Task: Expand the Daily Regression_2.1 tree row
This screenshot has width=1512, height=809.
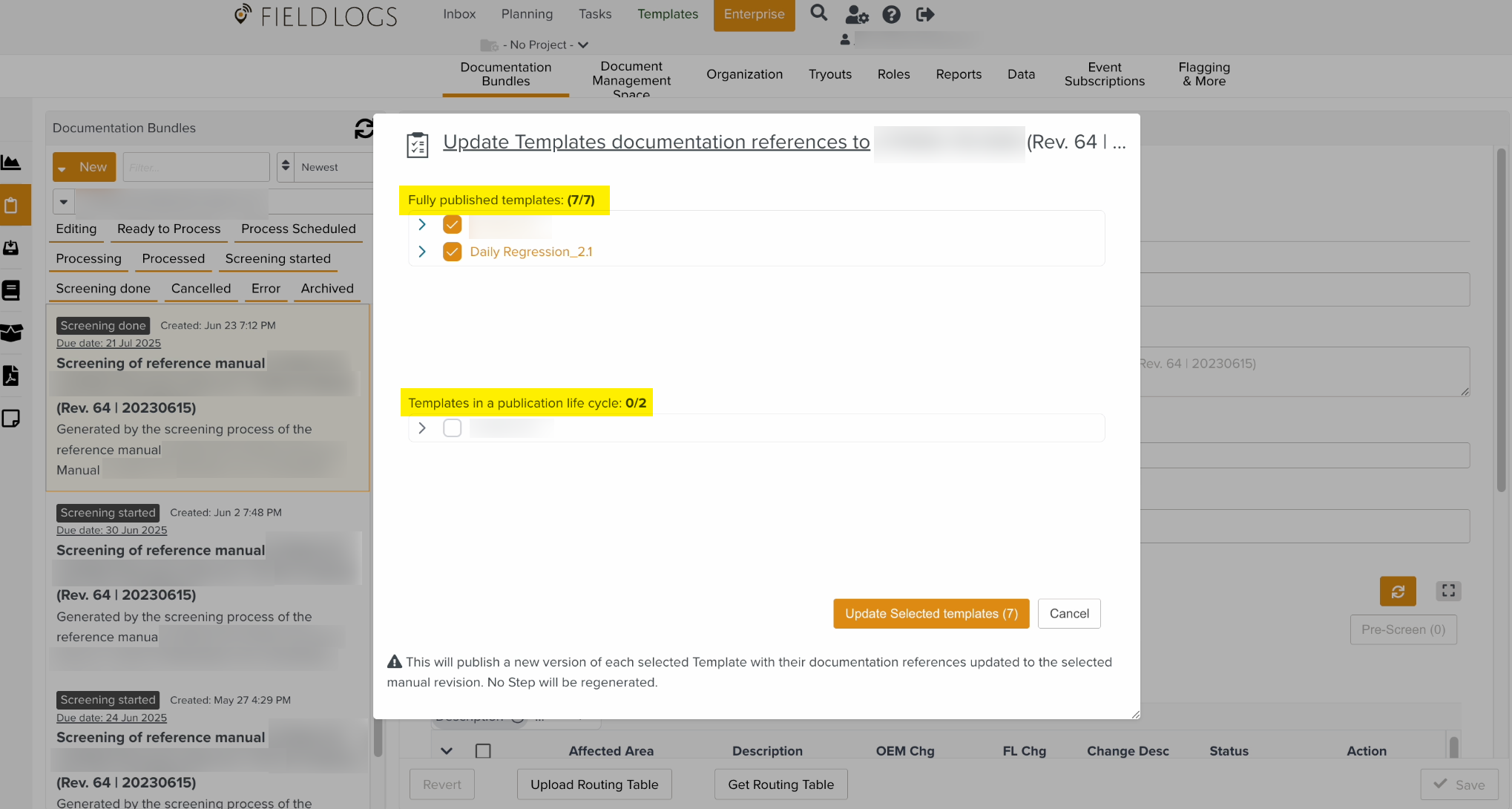Action: pyautogui.click(x=422, y=252)
